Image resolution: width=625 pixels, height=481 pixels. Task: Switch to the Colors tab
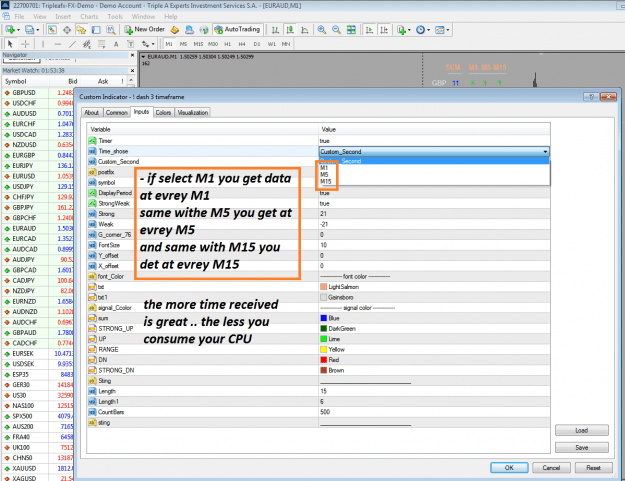pos(163,113)
